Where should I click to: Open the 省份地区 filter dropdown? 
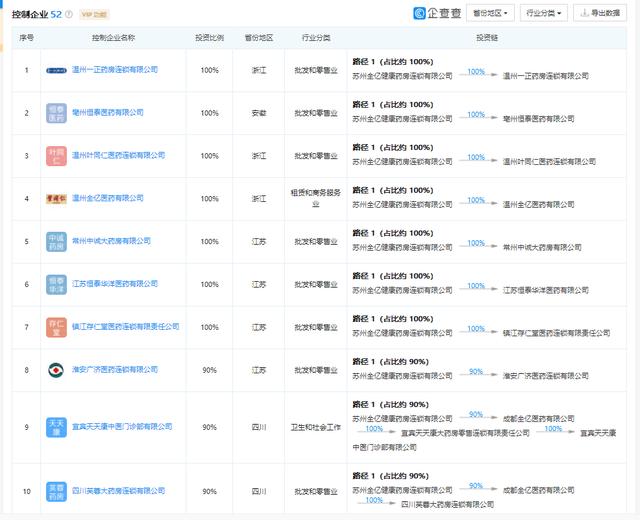tap(490, 13)
